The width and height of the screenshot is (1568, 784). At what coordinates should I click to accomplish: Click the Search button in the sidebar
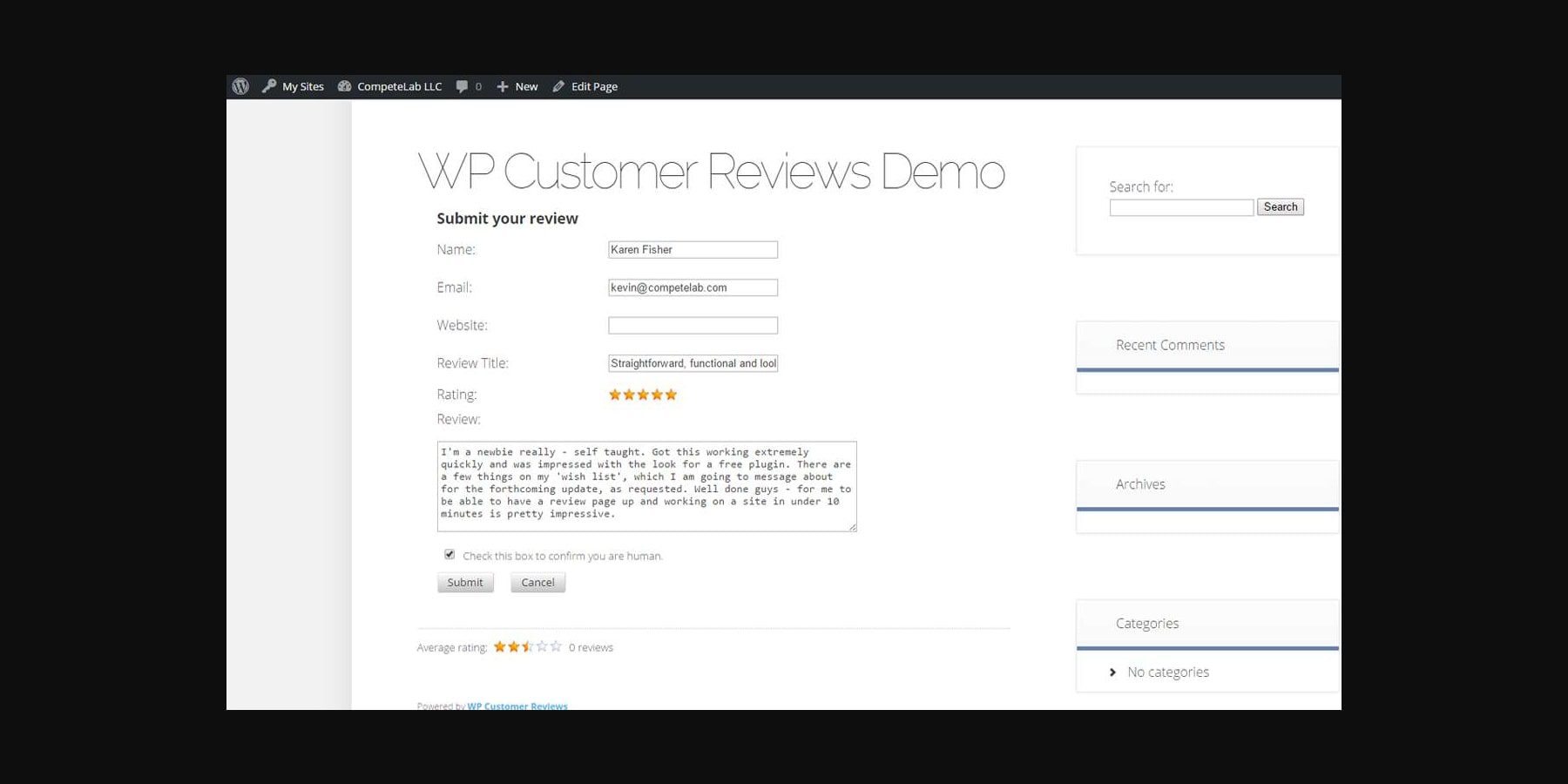[x=1280, y=206]
